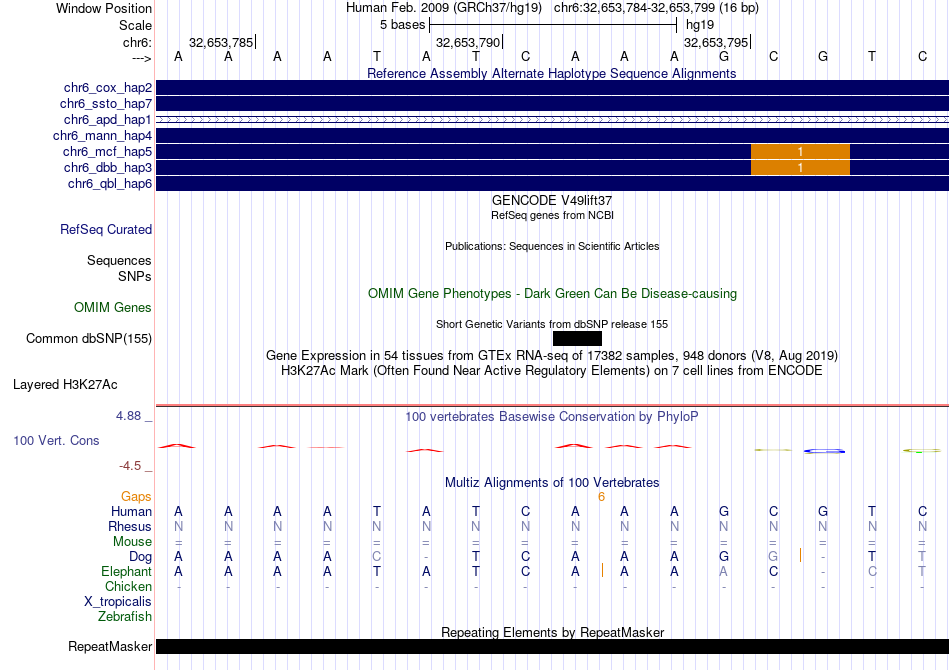Image resolution: width=950 pixels, height=670 pixels.
Task: Click OMIM Gene Phenotypes track title
Action: click(x=552, y=294)
